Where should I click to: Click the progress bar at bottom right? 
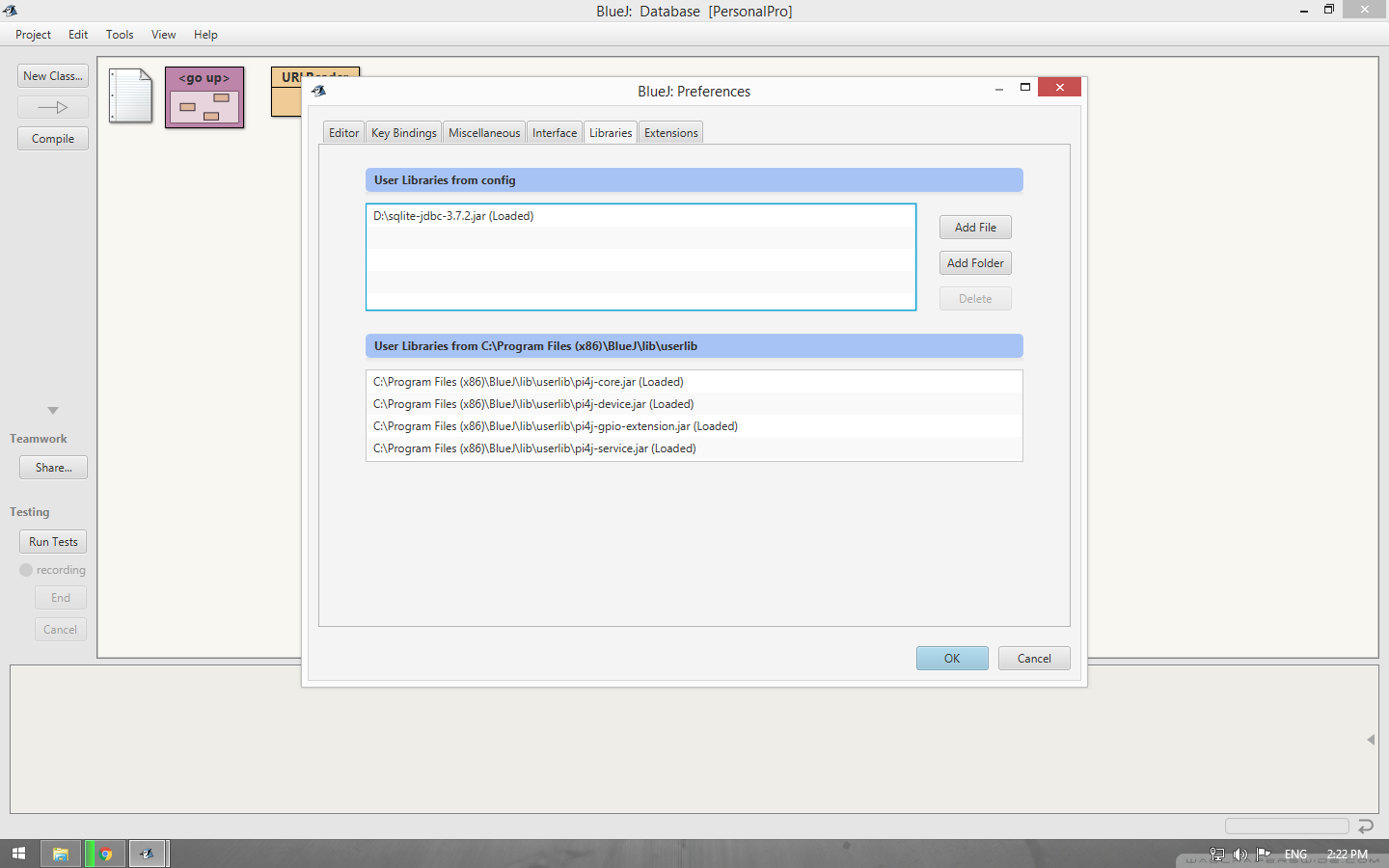1287,827
